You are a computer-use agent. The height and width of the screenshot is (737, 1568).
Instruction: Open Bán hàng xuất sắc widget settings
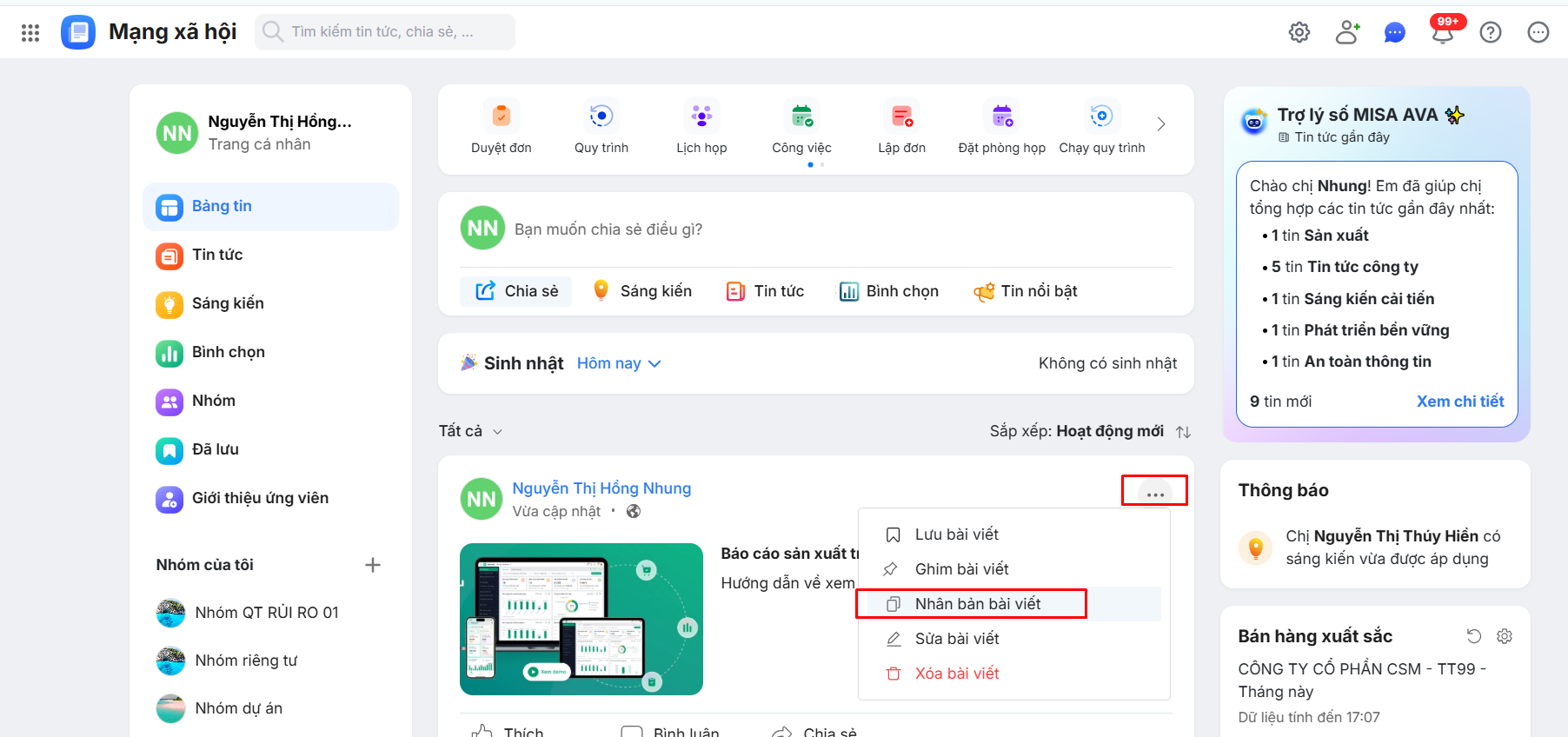coord(1505,636)
